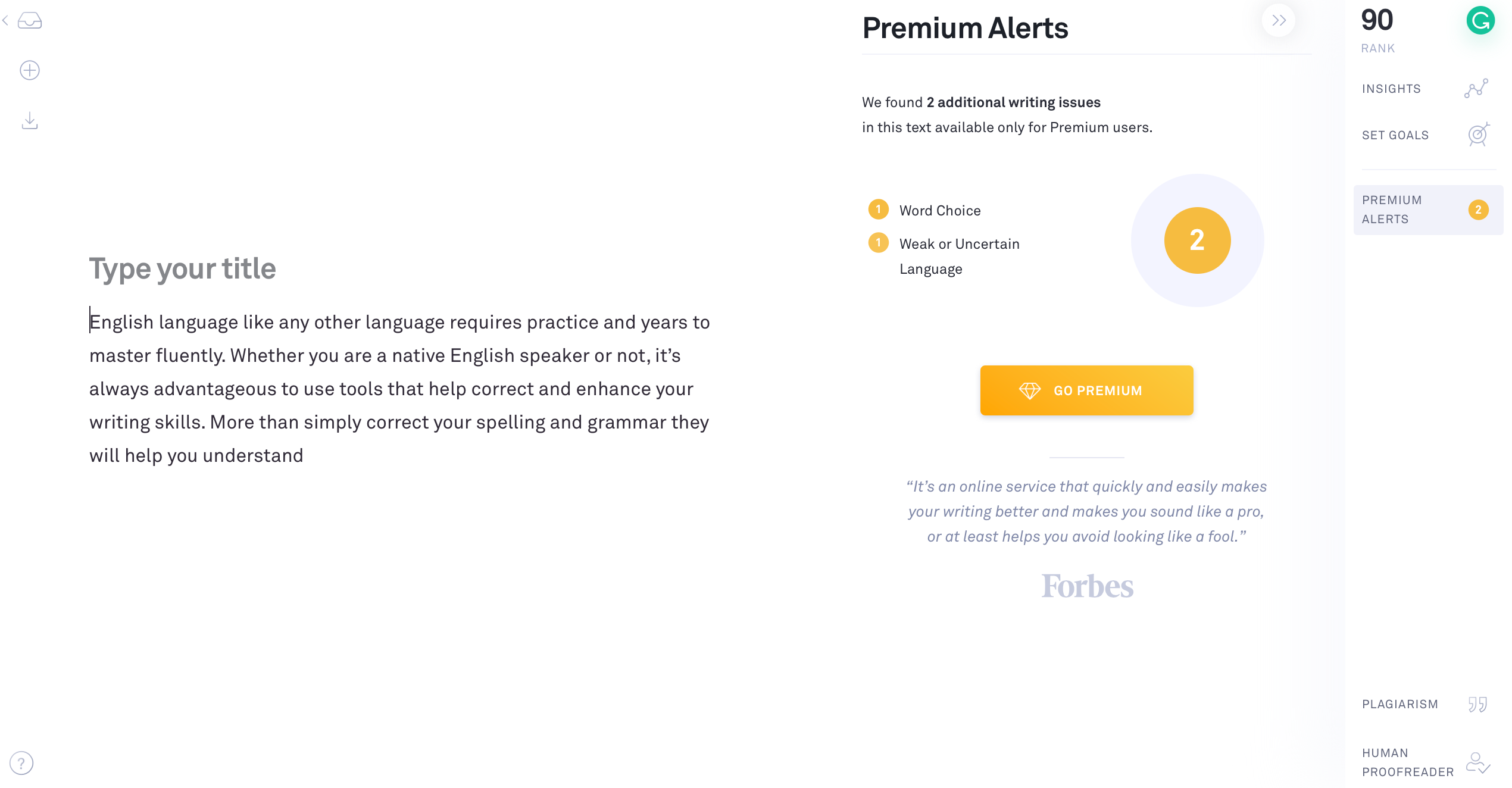
Task: Click the Plagiarism quotation marks icon
Action: [1477, 705]
